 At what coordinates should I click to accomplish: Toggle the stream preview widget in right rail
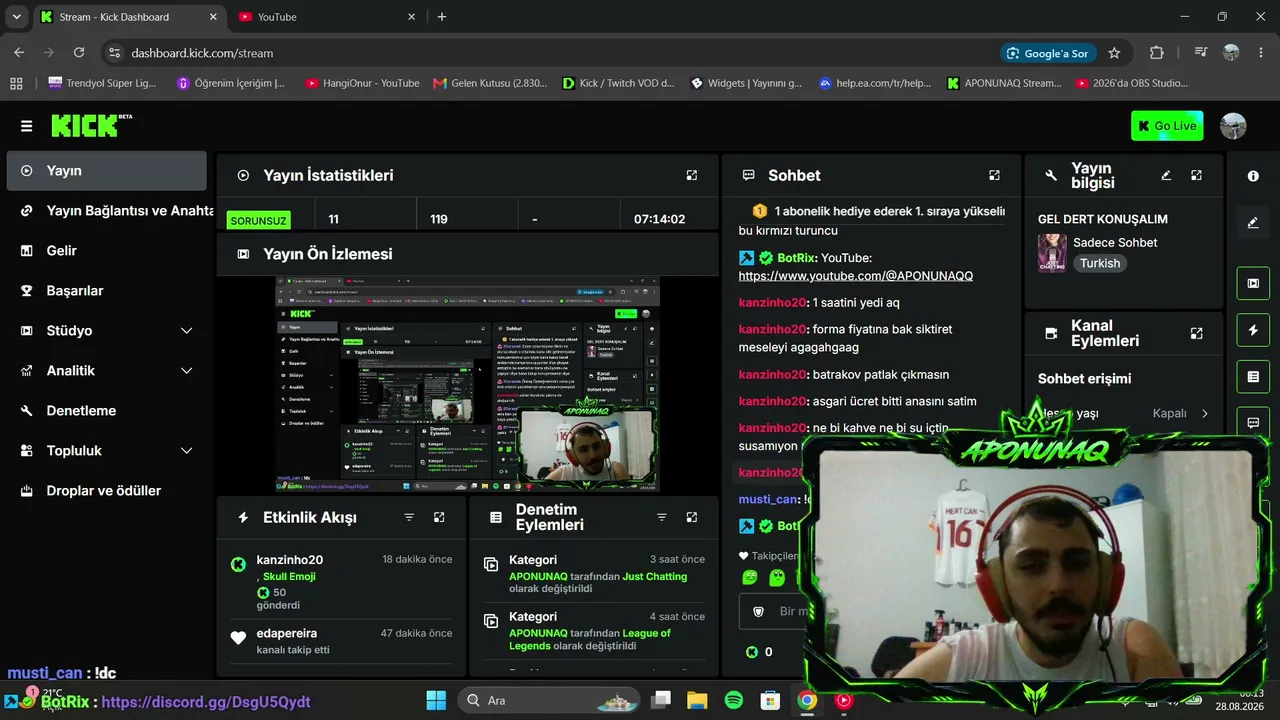[1253, 283]
